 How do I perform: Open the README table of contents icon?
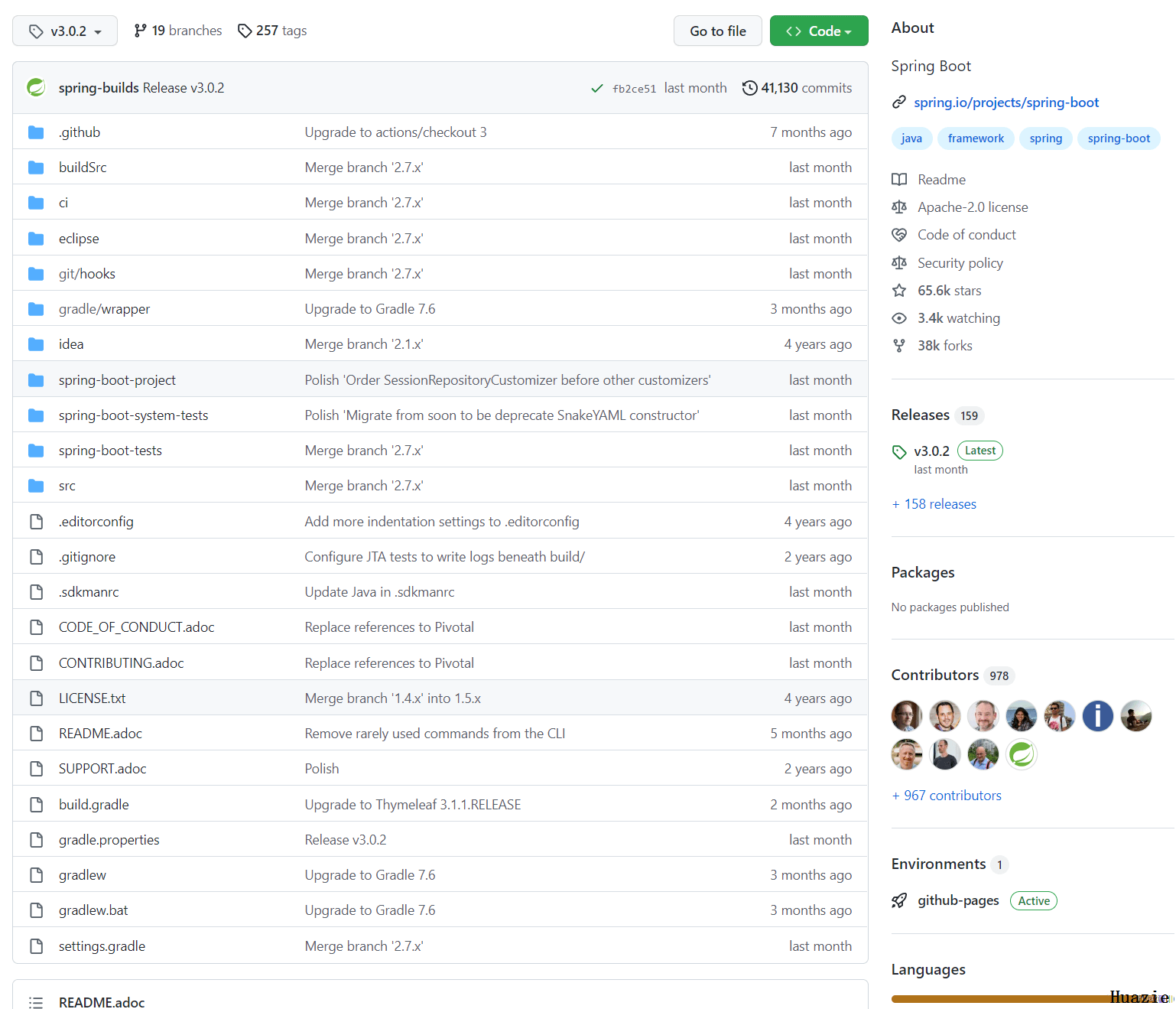coord(36,1002)
